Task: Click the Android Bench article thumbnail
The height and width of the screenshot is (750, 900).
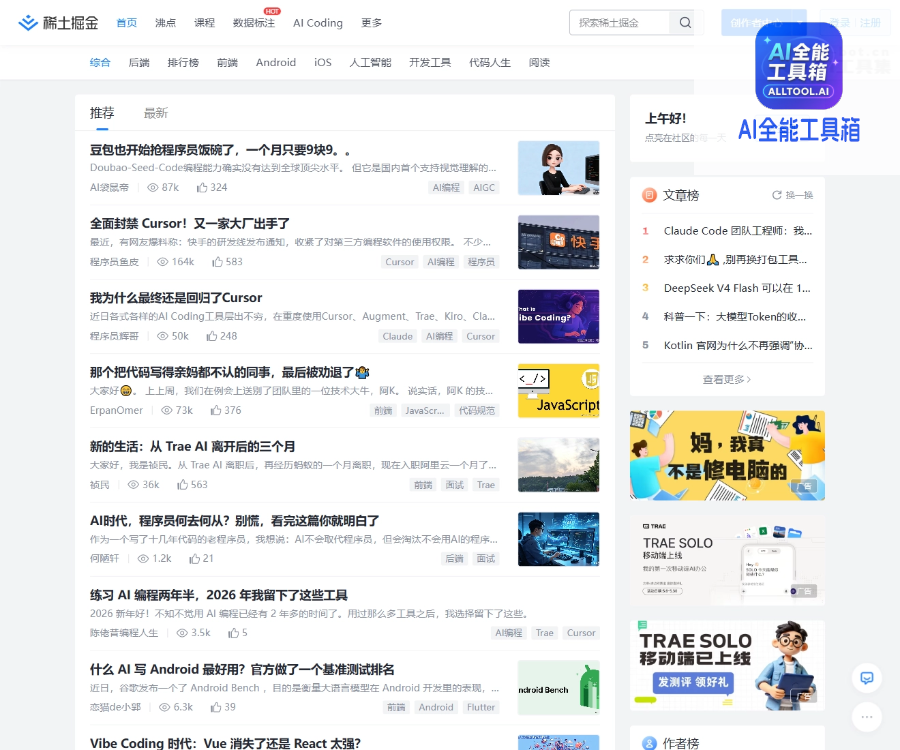Action: click(x=558, y=688)
